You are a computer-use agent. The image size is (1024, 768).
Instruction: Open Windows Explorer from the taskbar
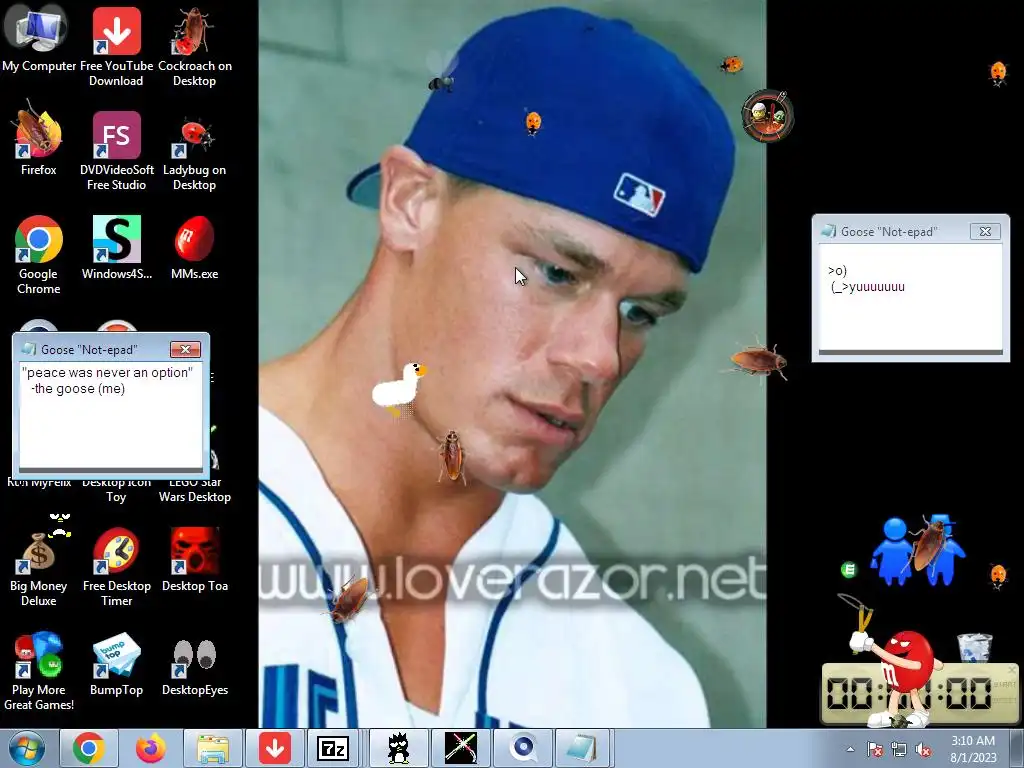[213, 748]
